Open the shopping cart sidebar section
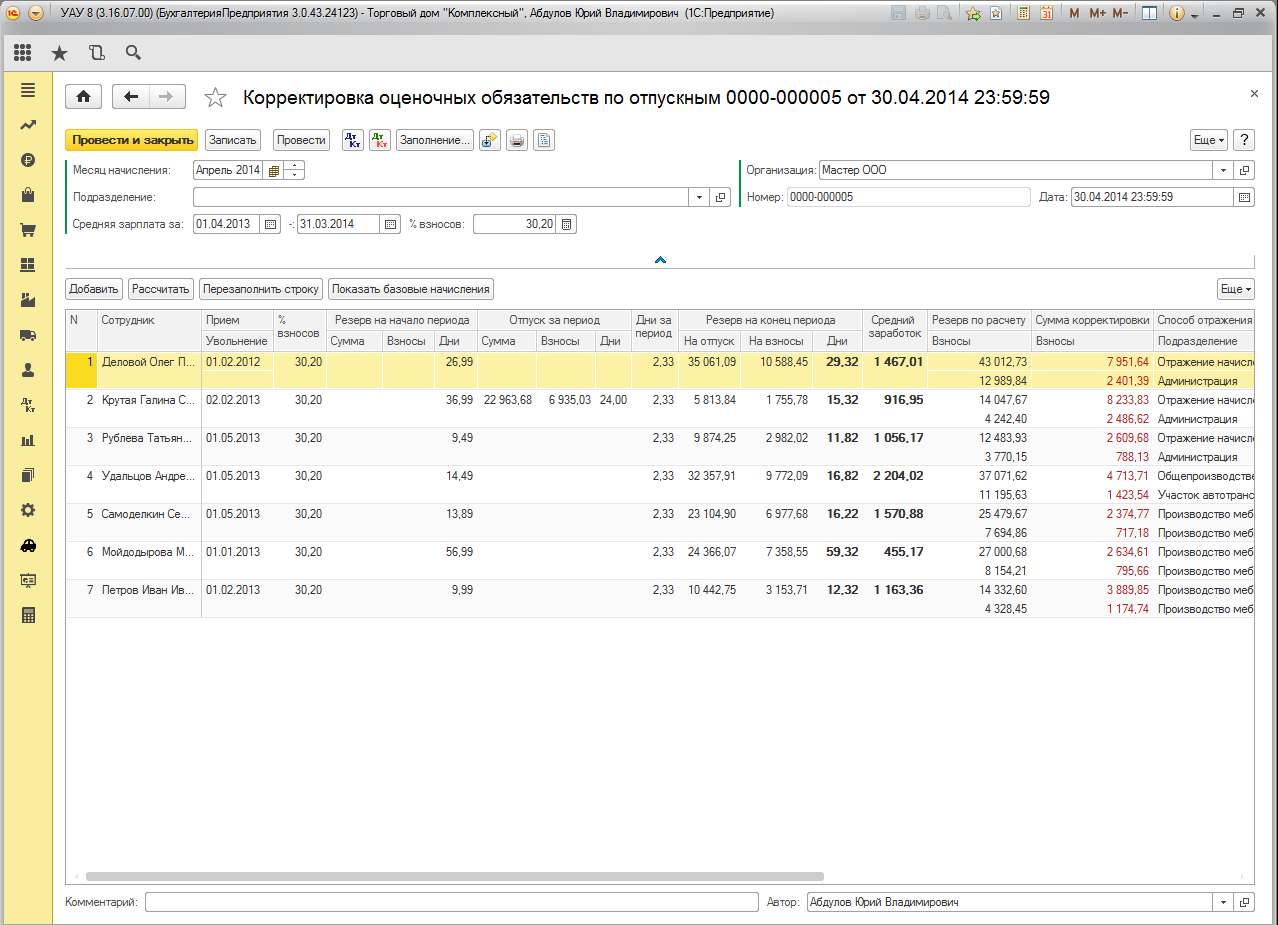 [28, 230]
